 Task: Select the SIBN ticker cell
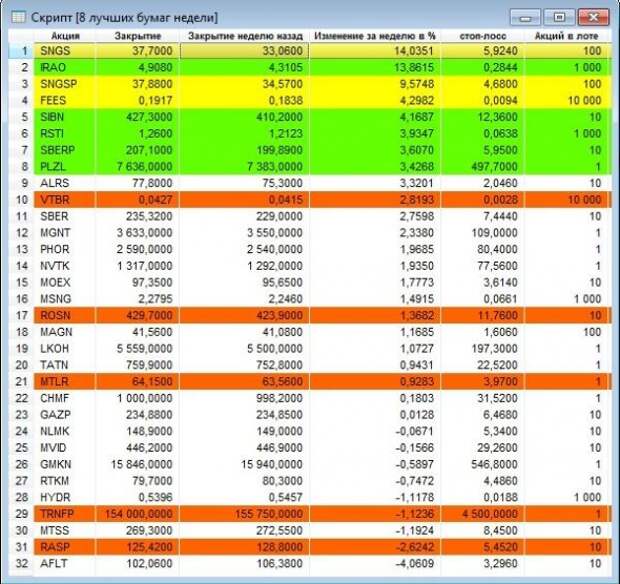[x=65, y=117]
